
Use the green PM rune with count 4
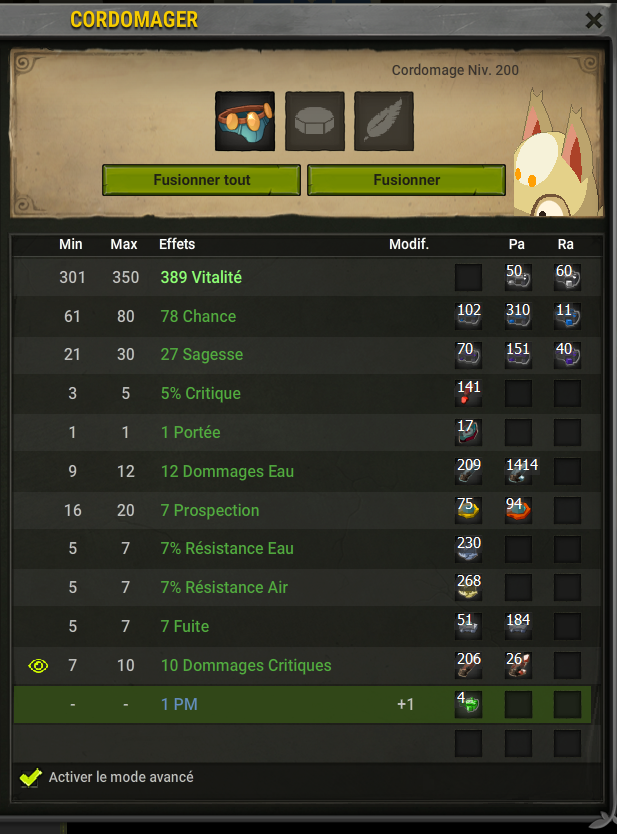coord(469,704)
